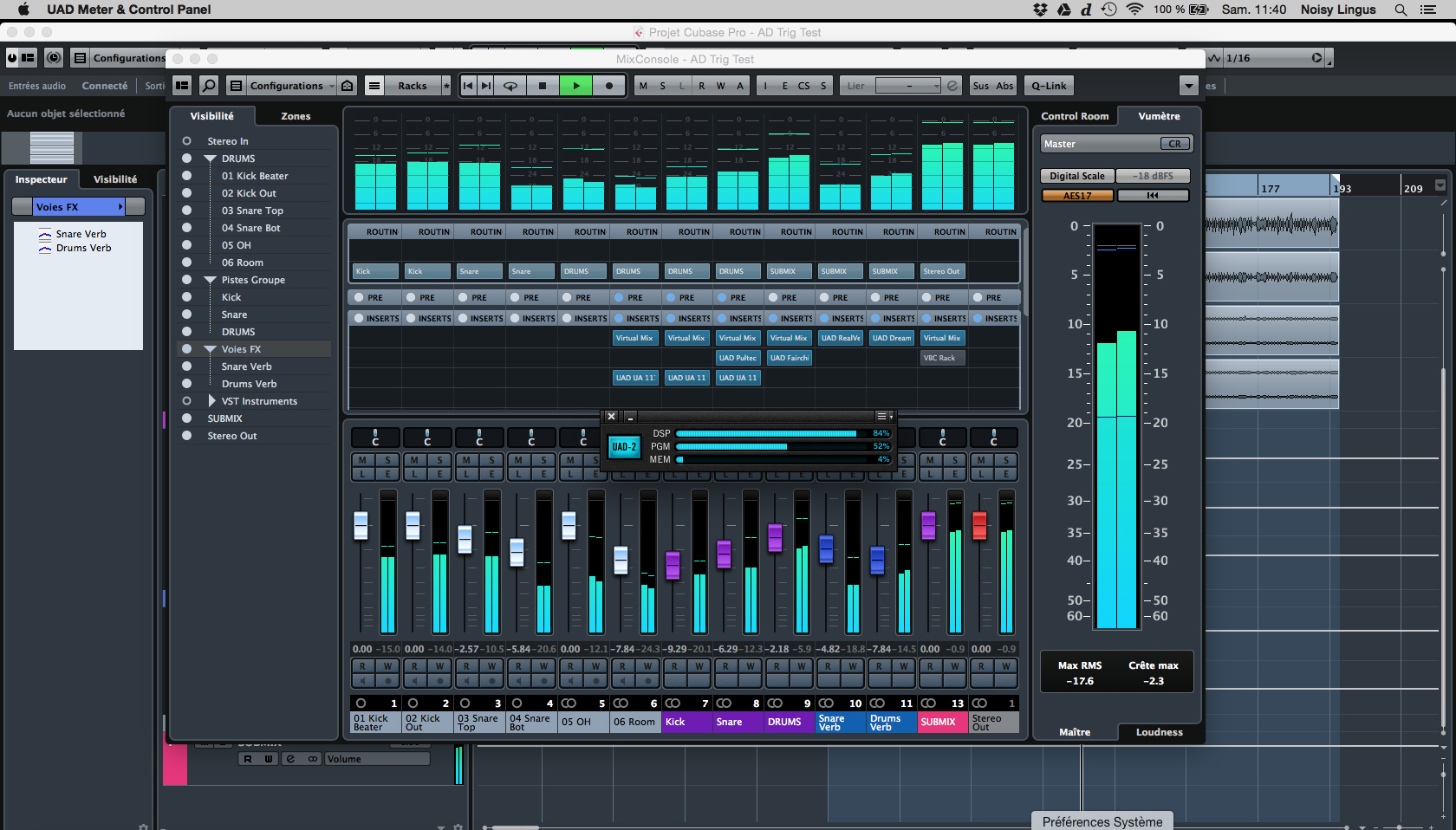The image size is (1456, 830).
Task: Mute the Kick channel with its M button
Action: pos(673,462)
